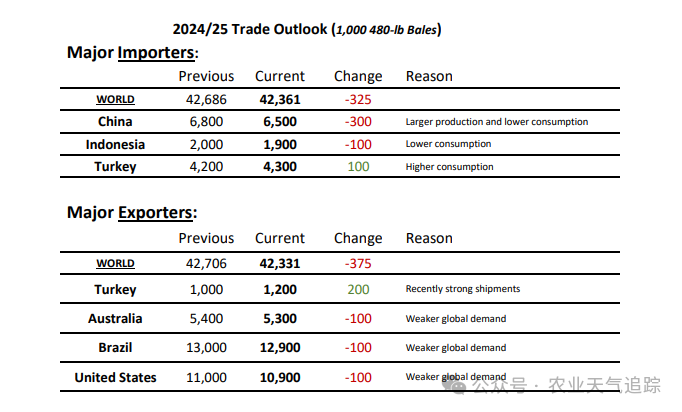The image size is (682, 412).
Task: Click the green 100 Turkey import change
Action: pyautogui.click(x=358, y=167)
